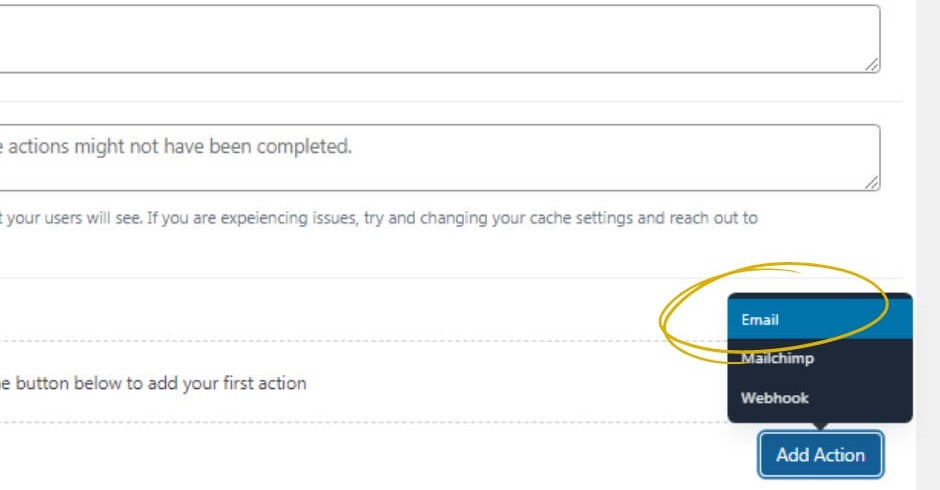Choose the Mailchimp action option
The width and height of the screenshot is (940, 490).
[x=820, y=358]
